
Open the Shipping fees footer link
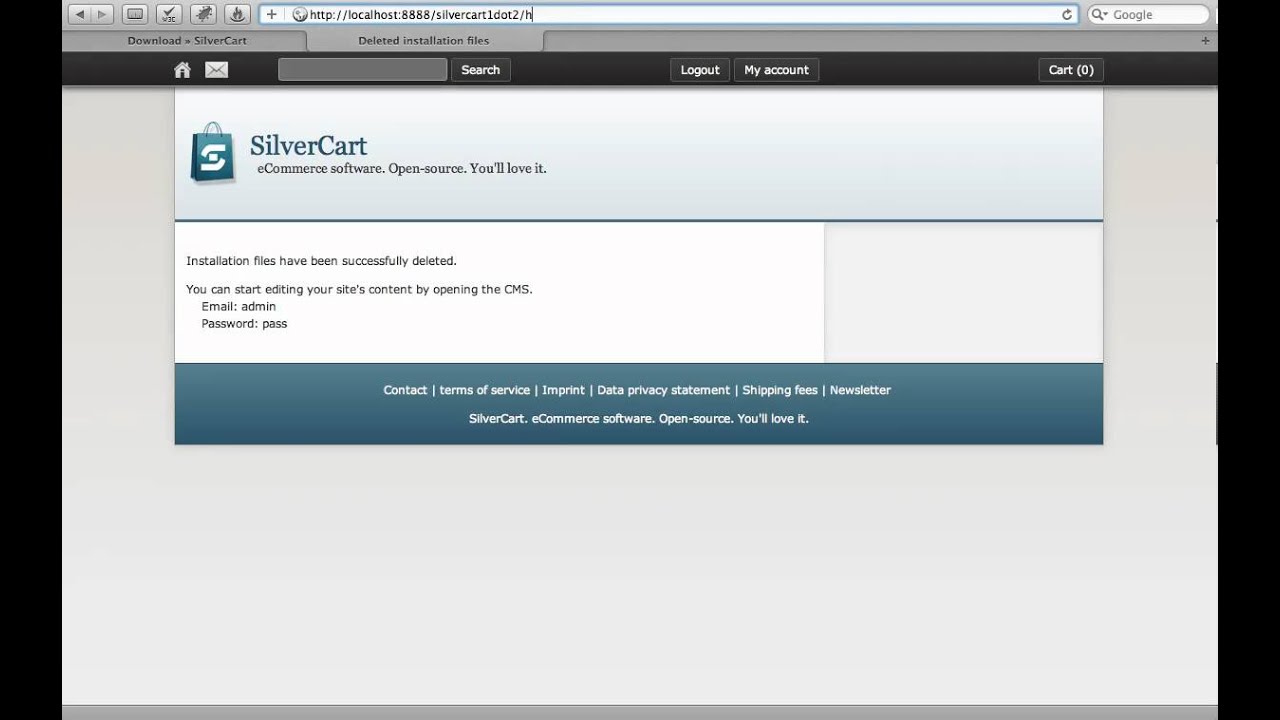pos(780,390)
